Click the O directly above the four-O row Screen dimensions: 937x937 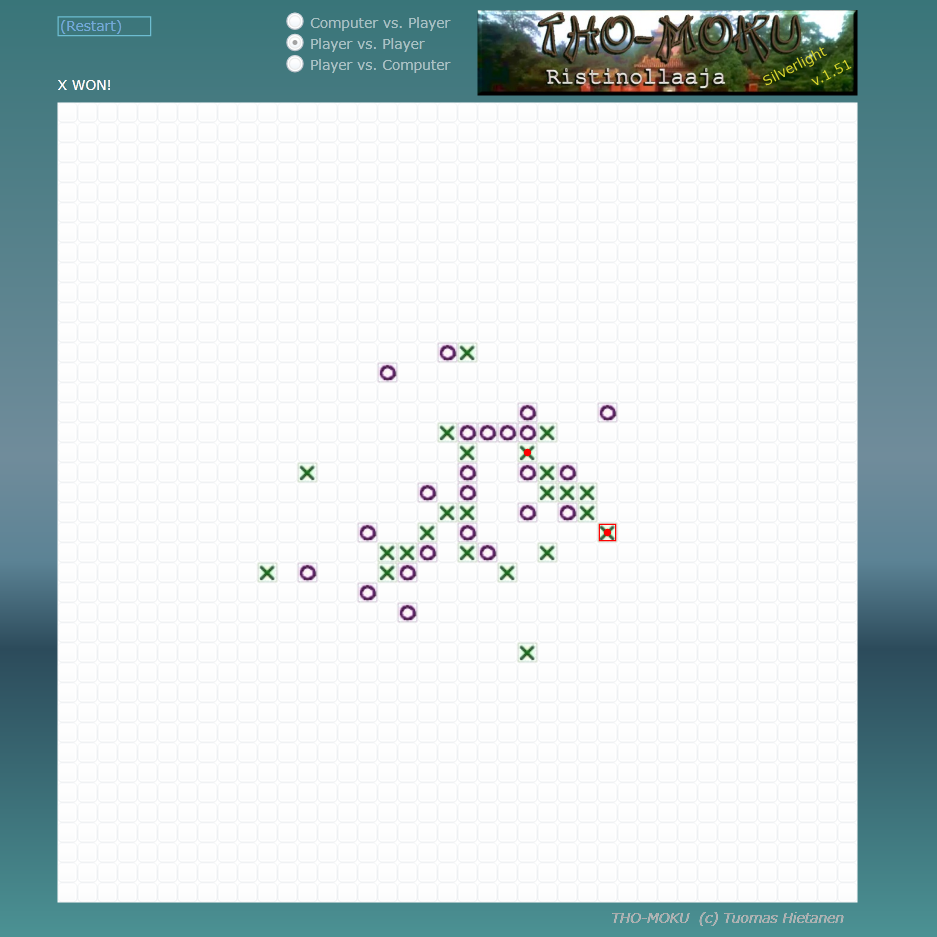pos(527,413)
